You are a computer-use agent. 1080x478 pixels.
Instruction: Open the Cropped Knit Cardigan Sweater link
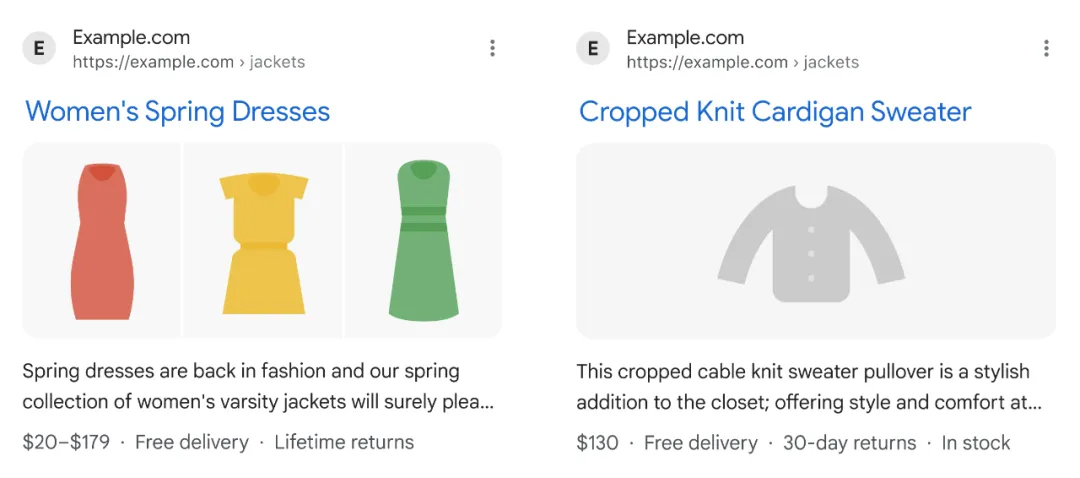[x=775, y=111]
